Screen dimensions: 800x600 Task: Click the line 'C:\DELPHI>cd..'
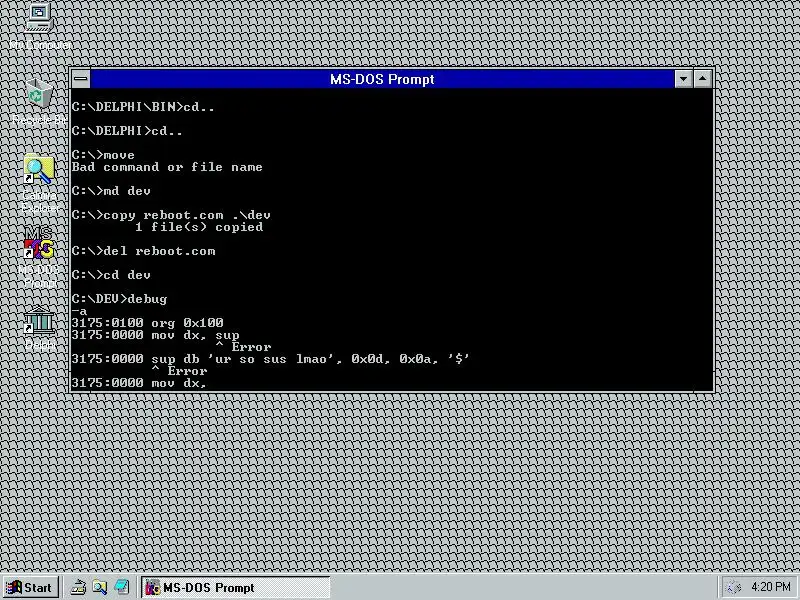(x=127, y=131)
